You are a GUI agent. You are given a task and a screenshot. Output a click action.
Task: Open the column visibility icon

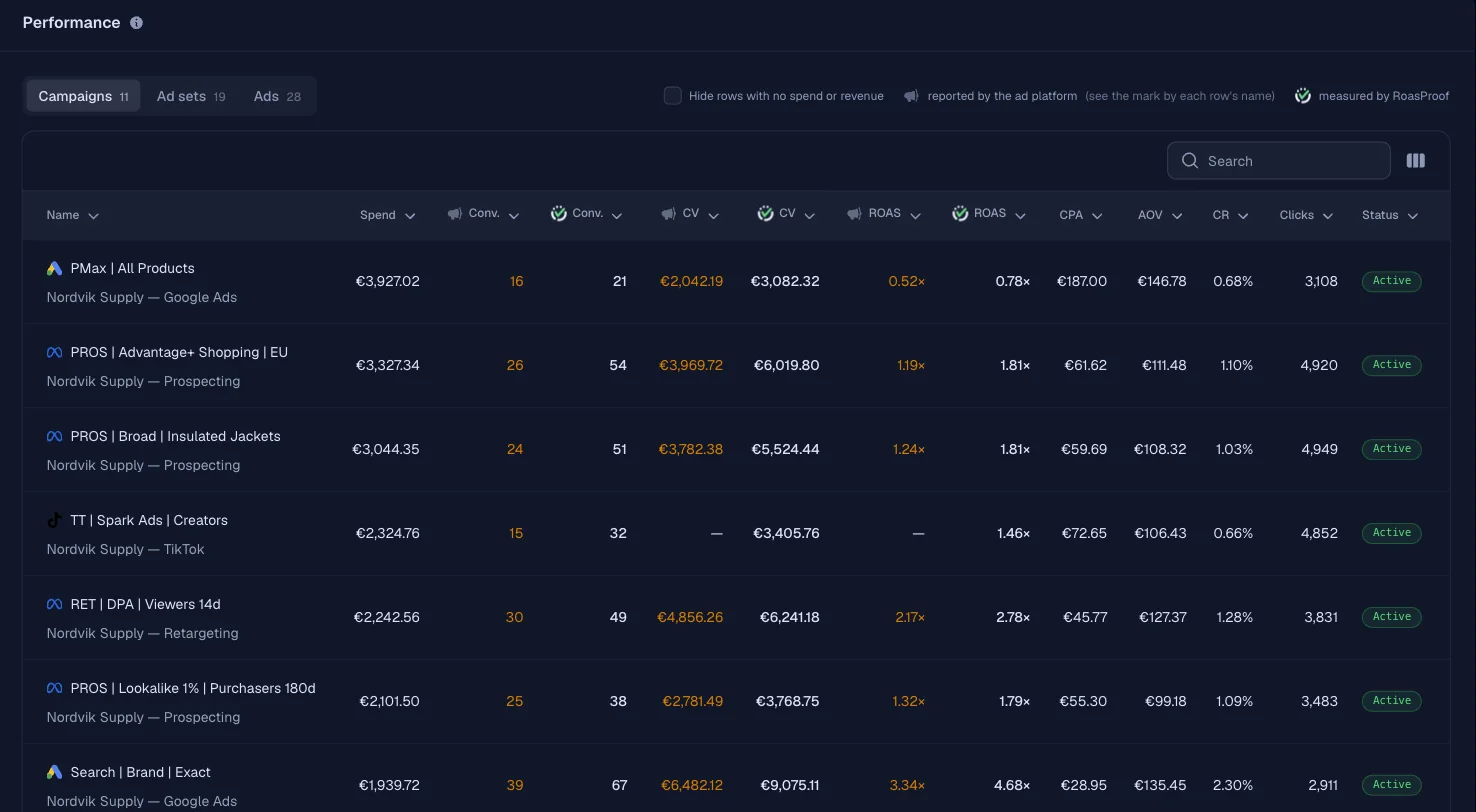[x=1415, y=161]
